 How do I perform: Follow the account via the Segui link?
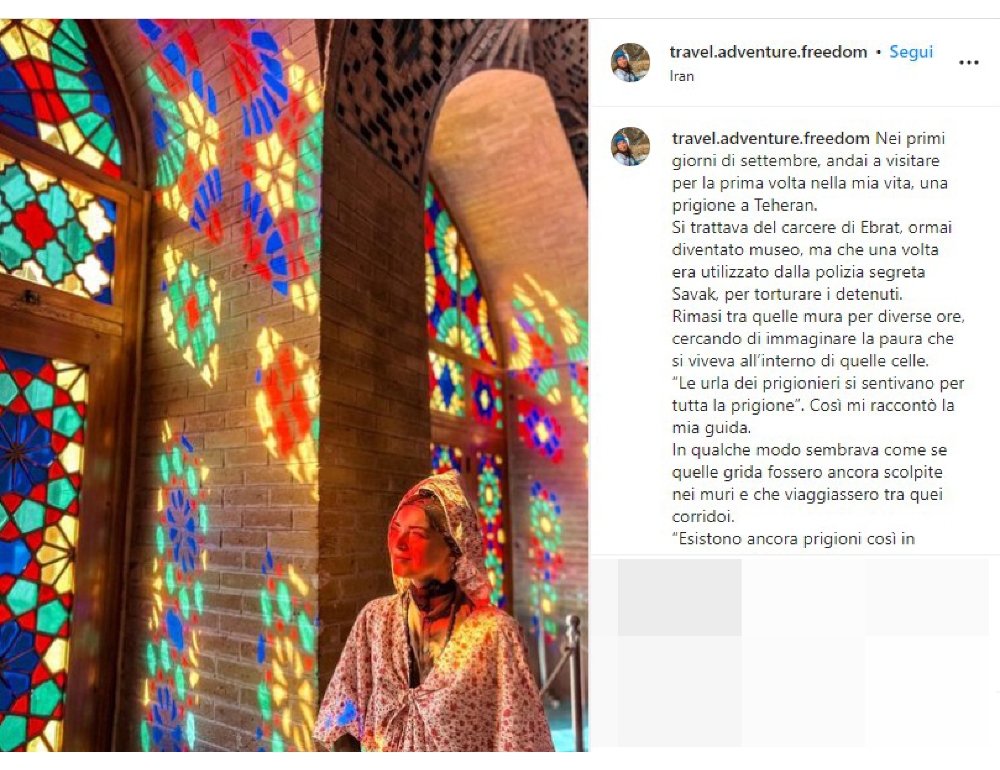tap(911, 52)
